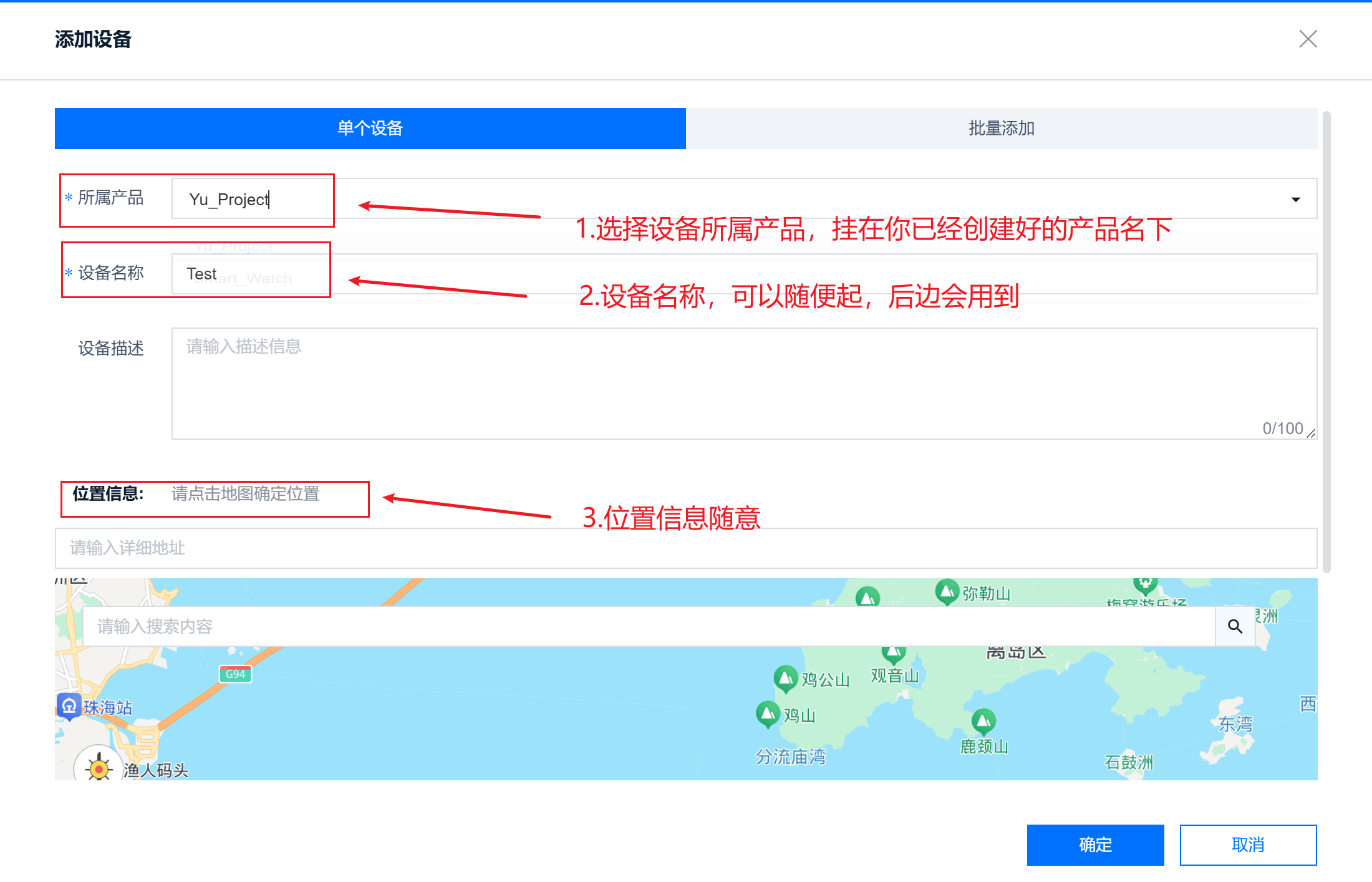Image resolution: width=1372 pixels, height=882 pixels.
Task: Click the 石鼓洲 label on map
Action: click(x=1129, y=762)
